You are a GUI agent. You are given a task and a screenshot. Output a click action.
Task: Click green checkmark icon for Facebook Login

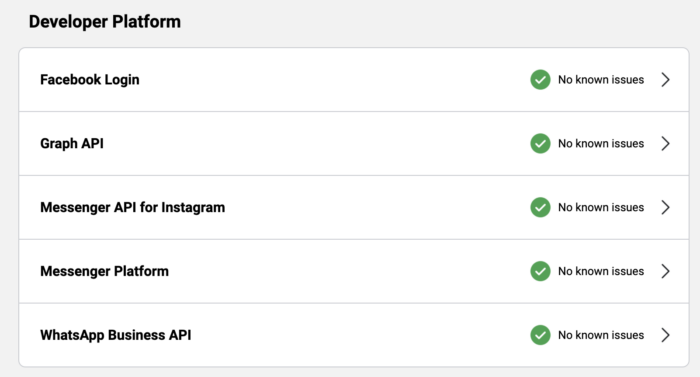[540, 80]
